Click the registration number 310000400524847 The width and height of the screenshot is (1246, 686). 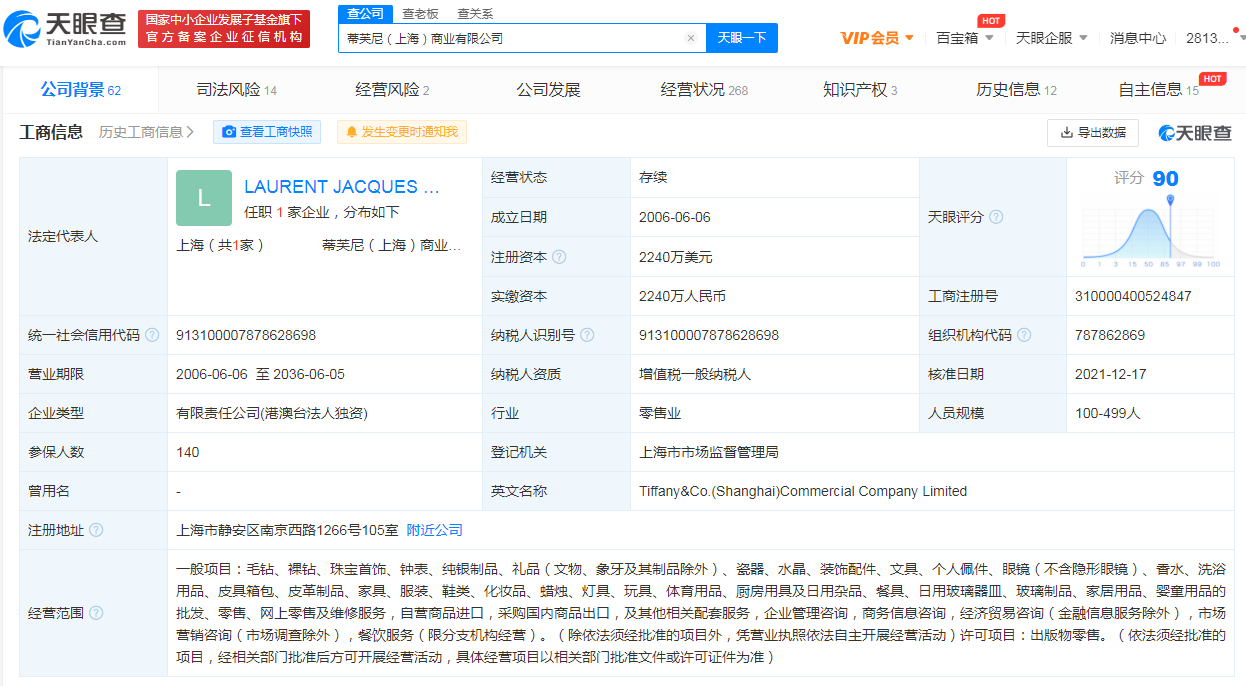point(1135,296)
